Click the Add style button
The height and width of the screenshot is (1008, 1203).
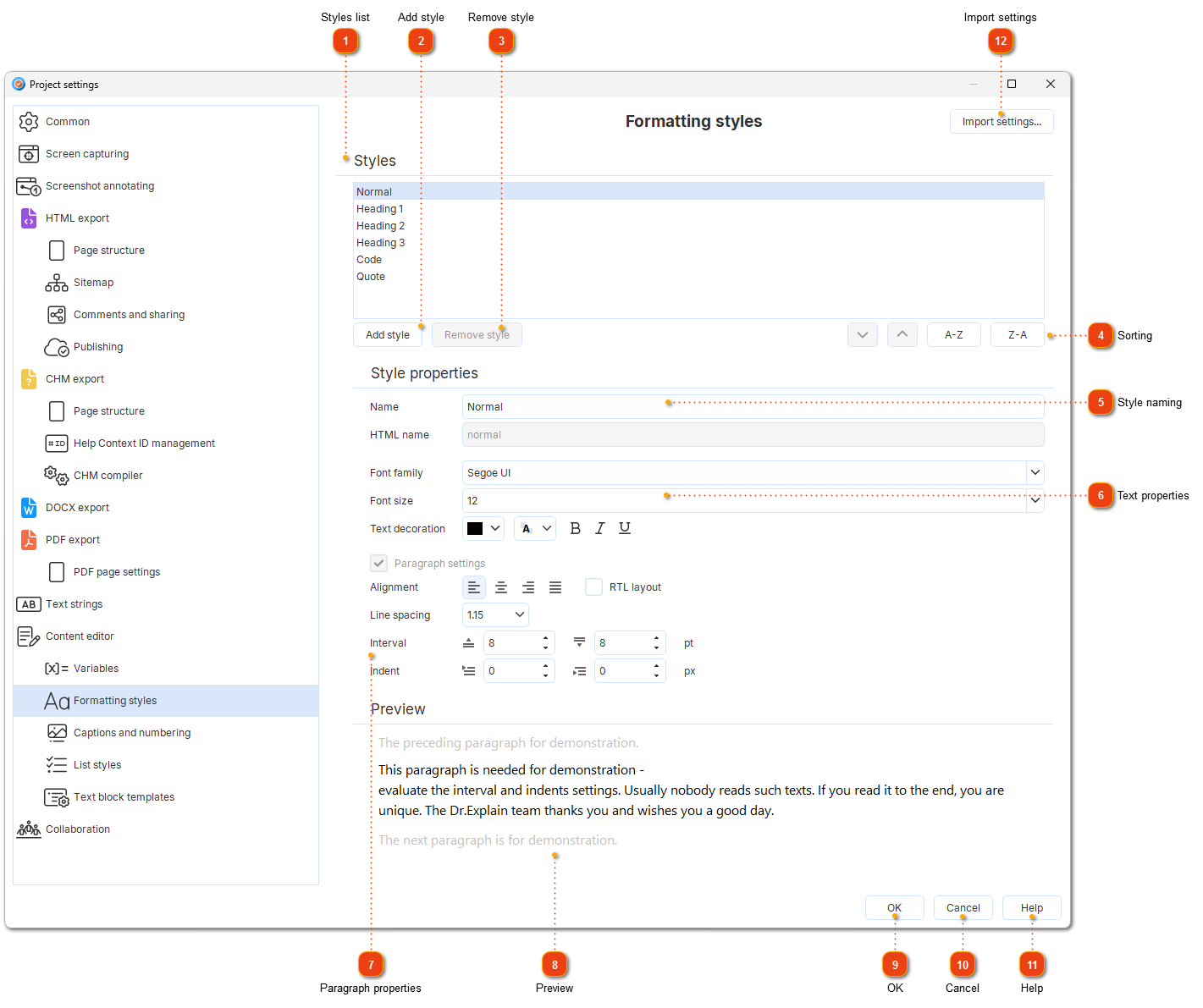[x=388, y=335]
